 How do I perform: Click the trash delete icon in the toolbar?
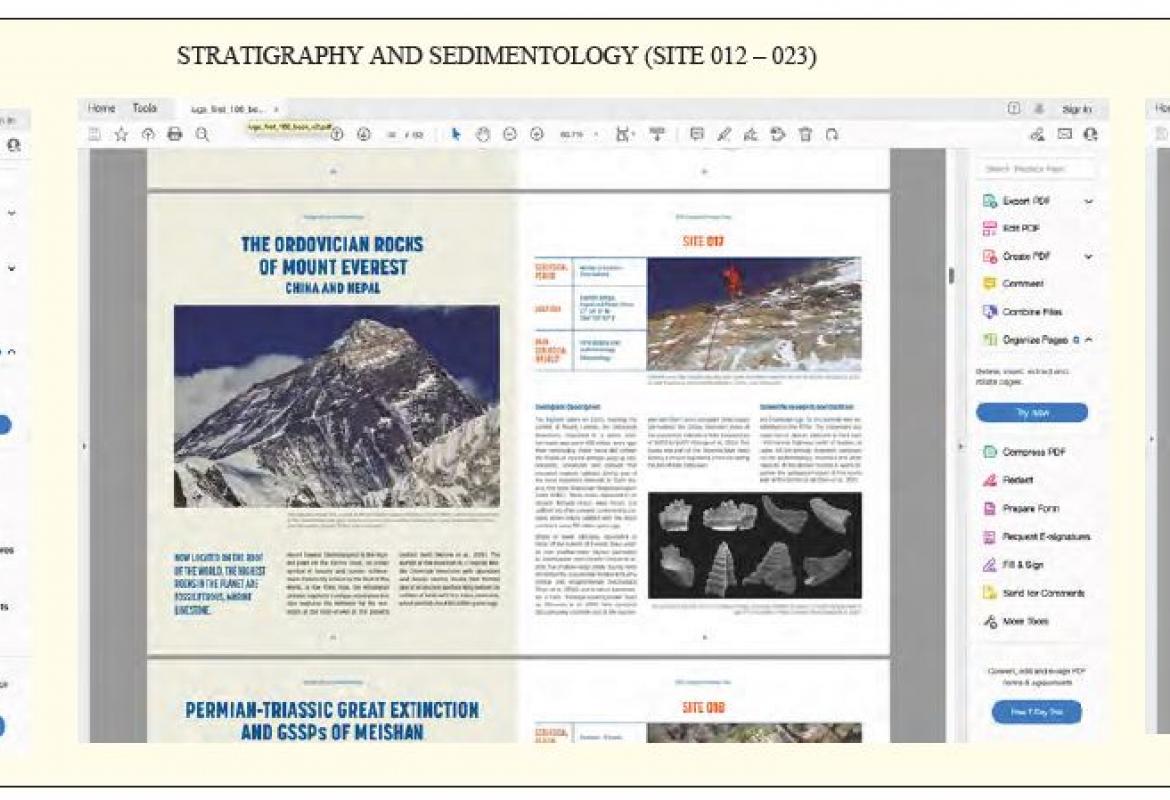point(804,135)
